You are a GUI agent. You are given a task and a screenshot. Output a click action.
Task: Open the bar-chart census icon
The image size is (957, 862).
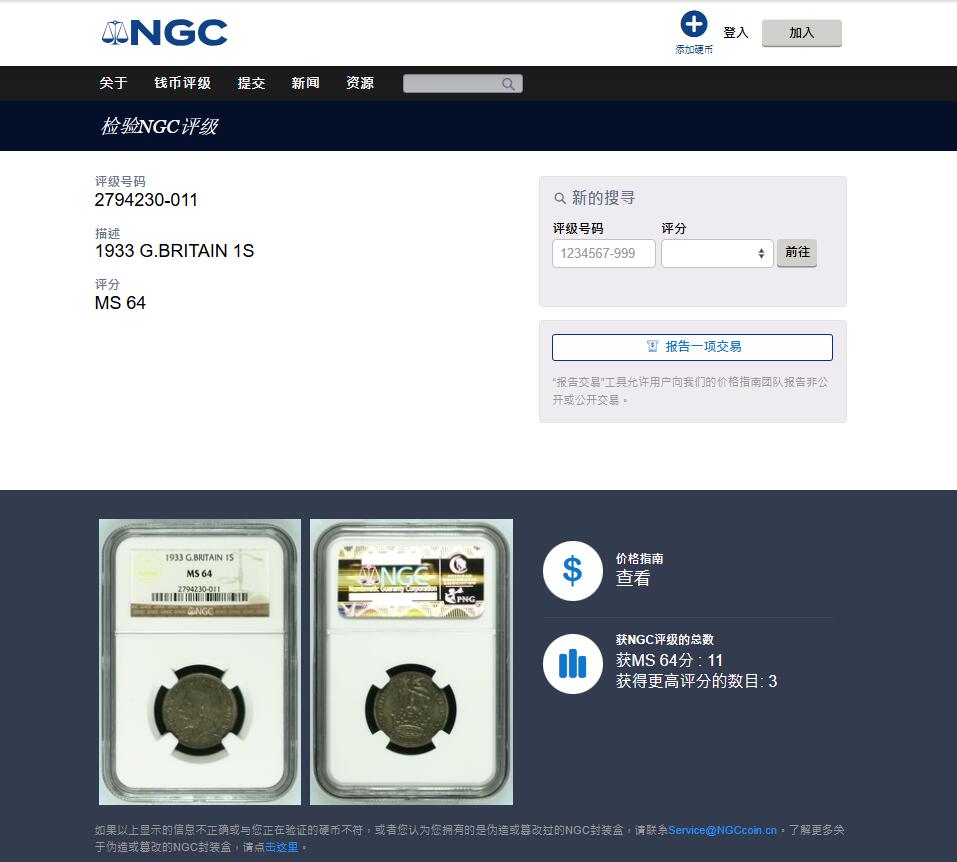pyautogui.click(x=572, y=664)
